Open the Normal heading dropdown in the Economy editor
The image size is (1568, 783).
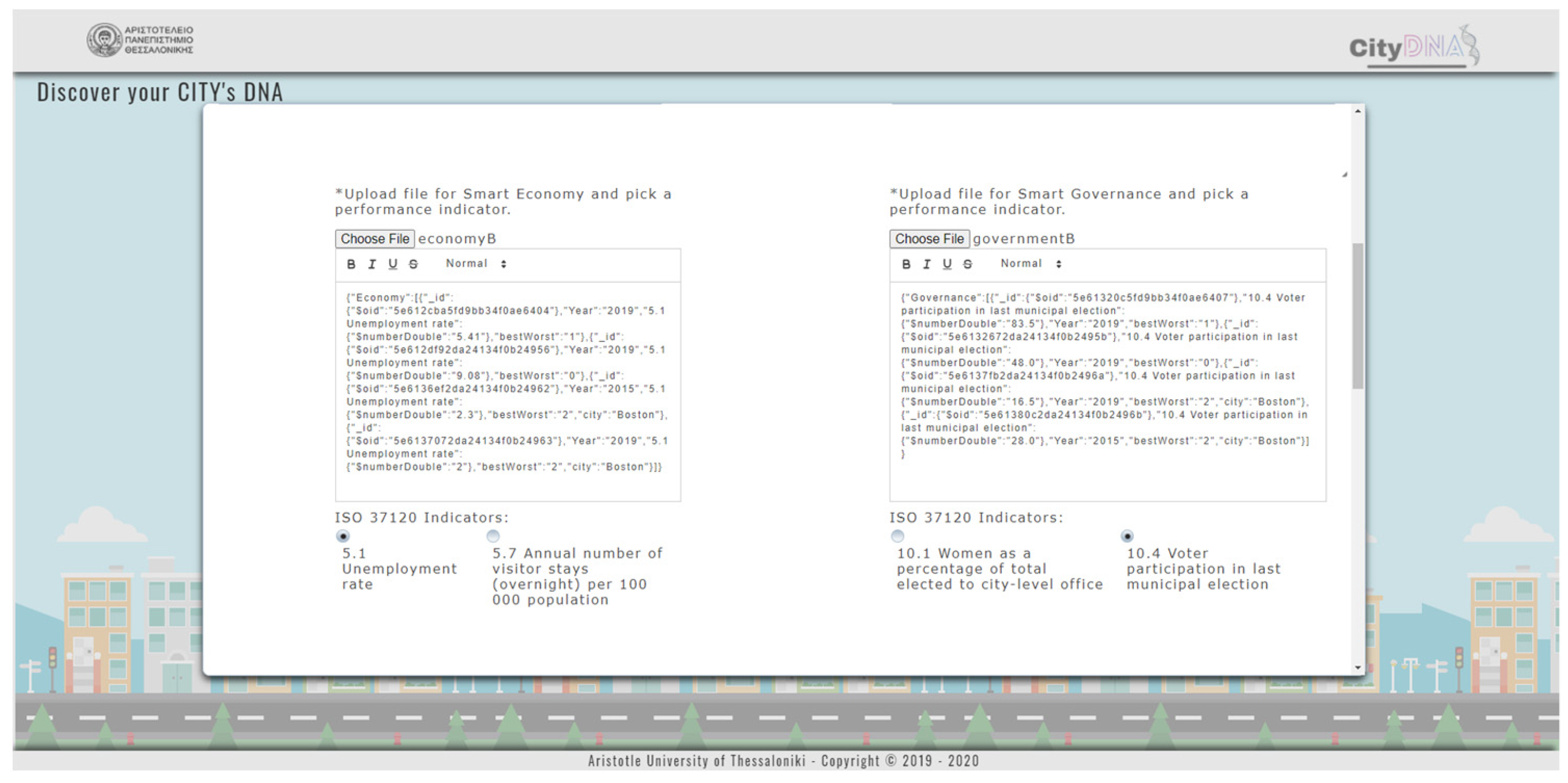click(476, 263)
